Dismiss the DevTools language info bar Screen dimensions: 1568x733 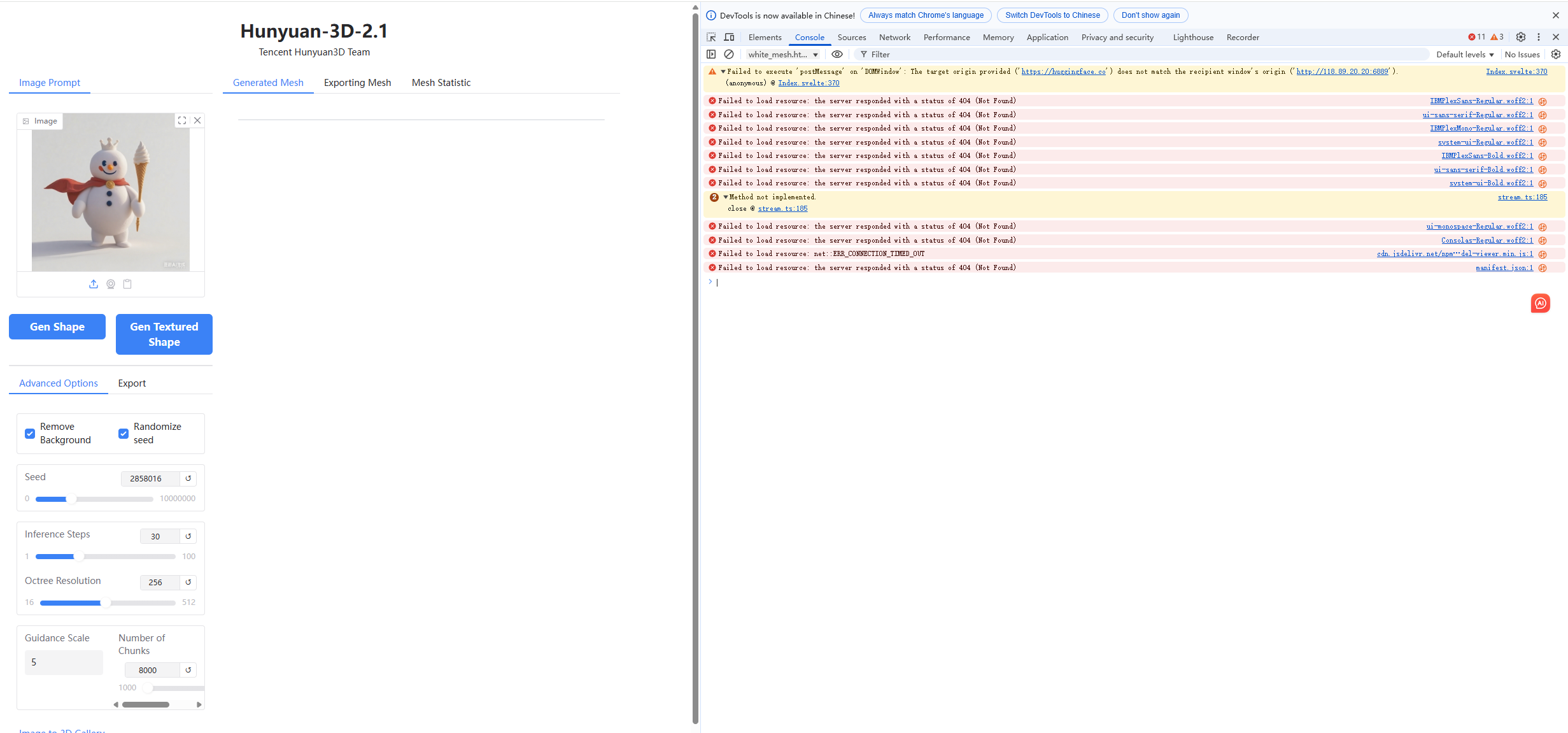1556,15
